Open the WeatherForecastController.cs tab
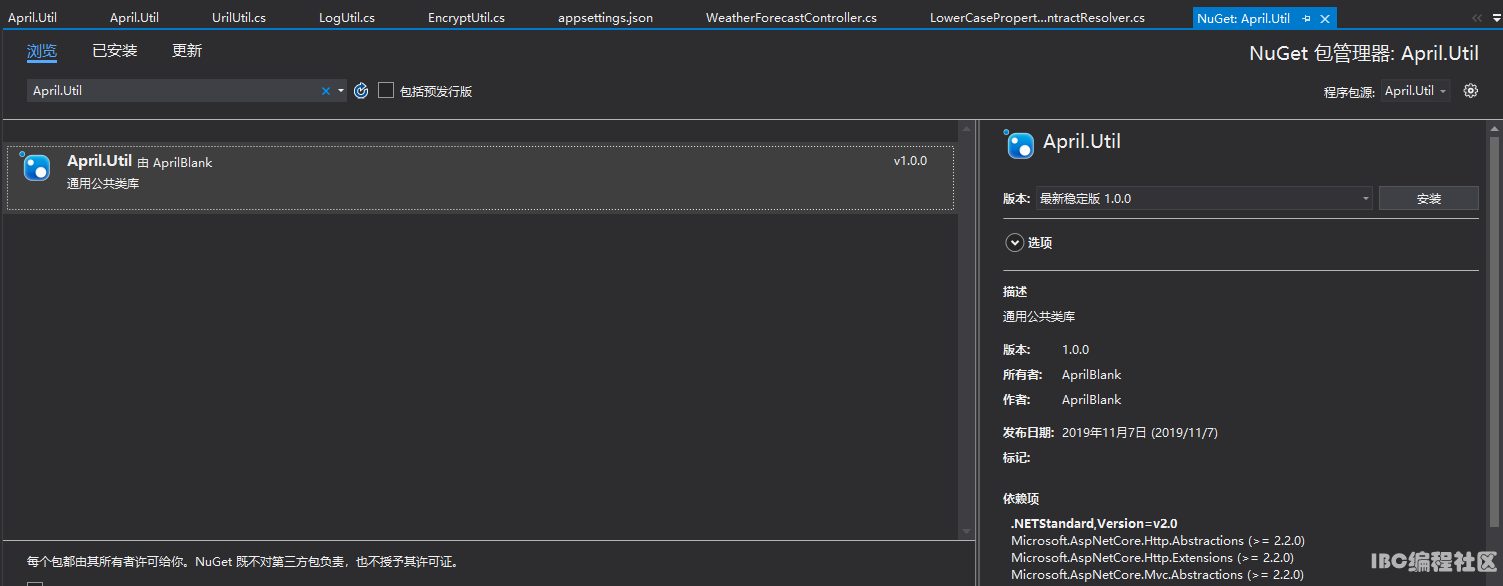This screenshot has width=1503, height=586. (x=791, y=18)
